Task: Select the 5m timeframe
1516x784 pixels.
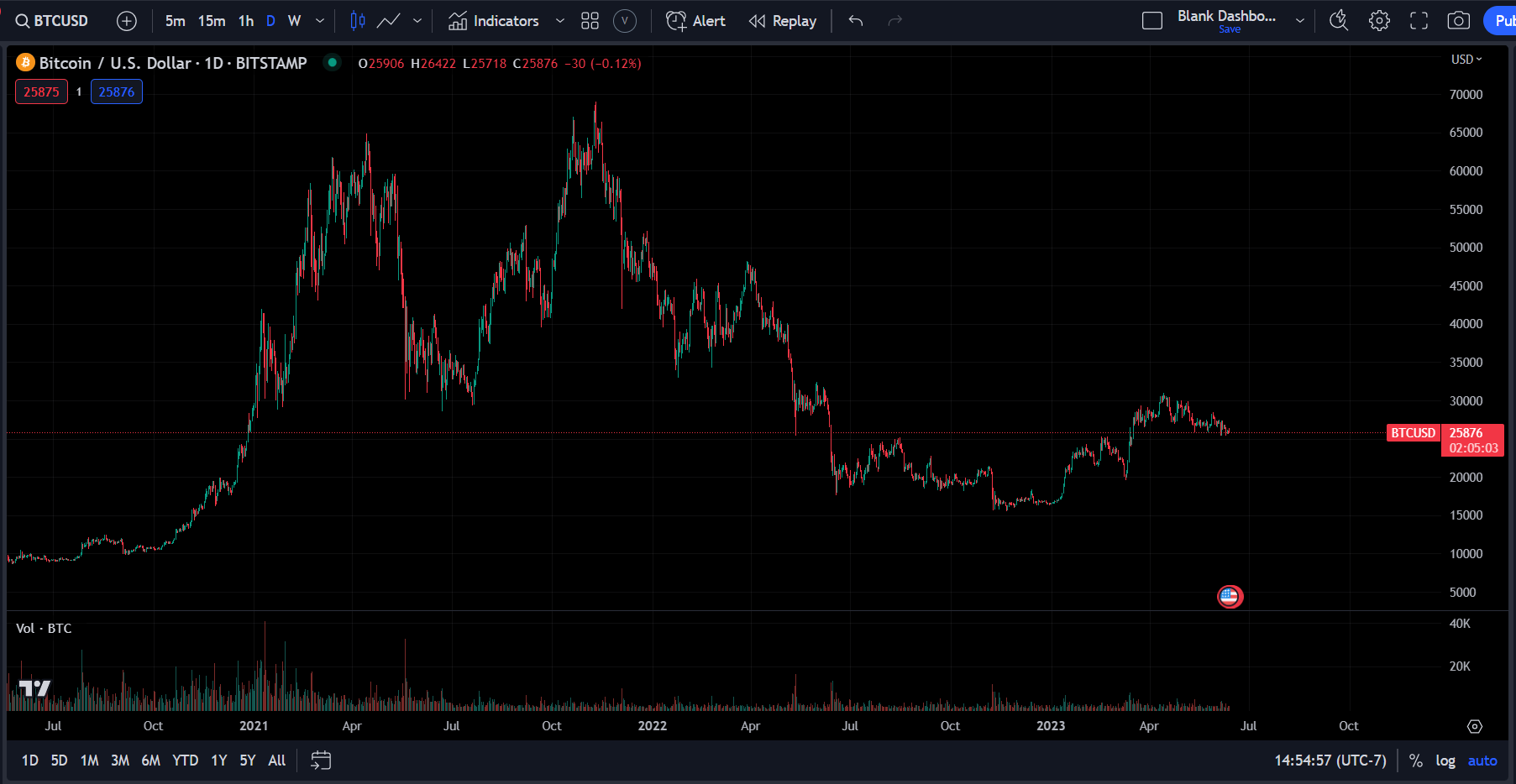Action: [175, 21]
